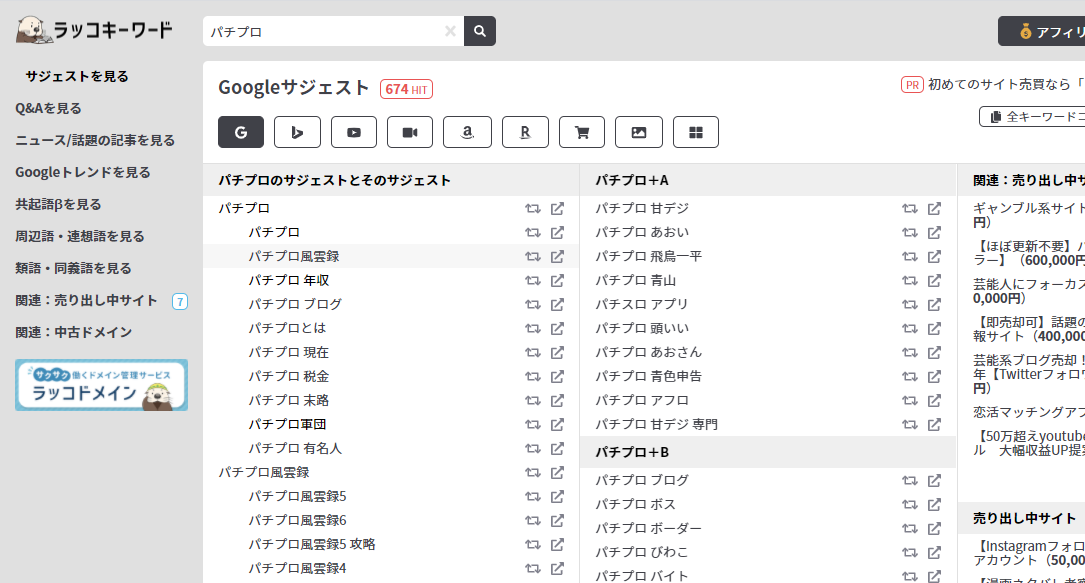Select the パチプロ風雲録 suggestion under パチプロ

pyautogui.click(x=293, y=257)
